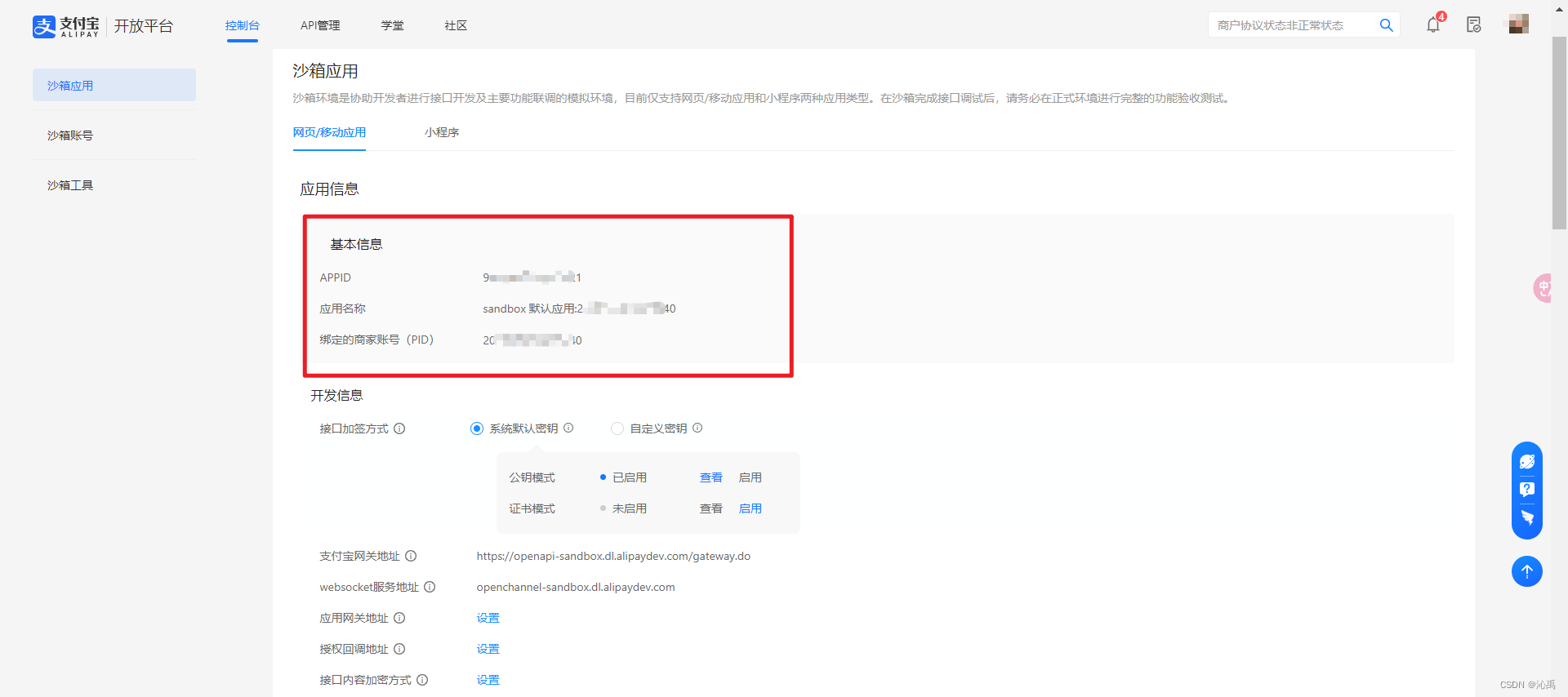Click the 未启用 status text

(630, 508)
